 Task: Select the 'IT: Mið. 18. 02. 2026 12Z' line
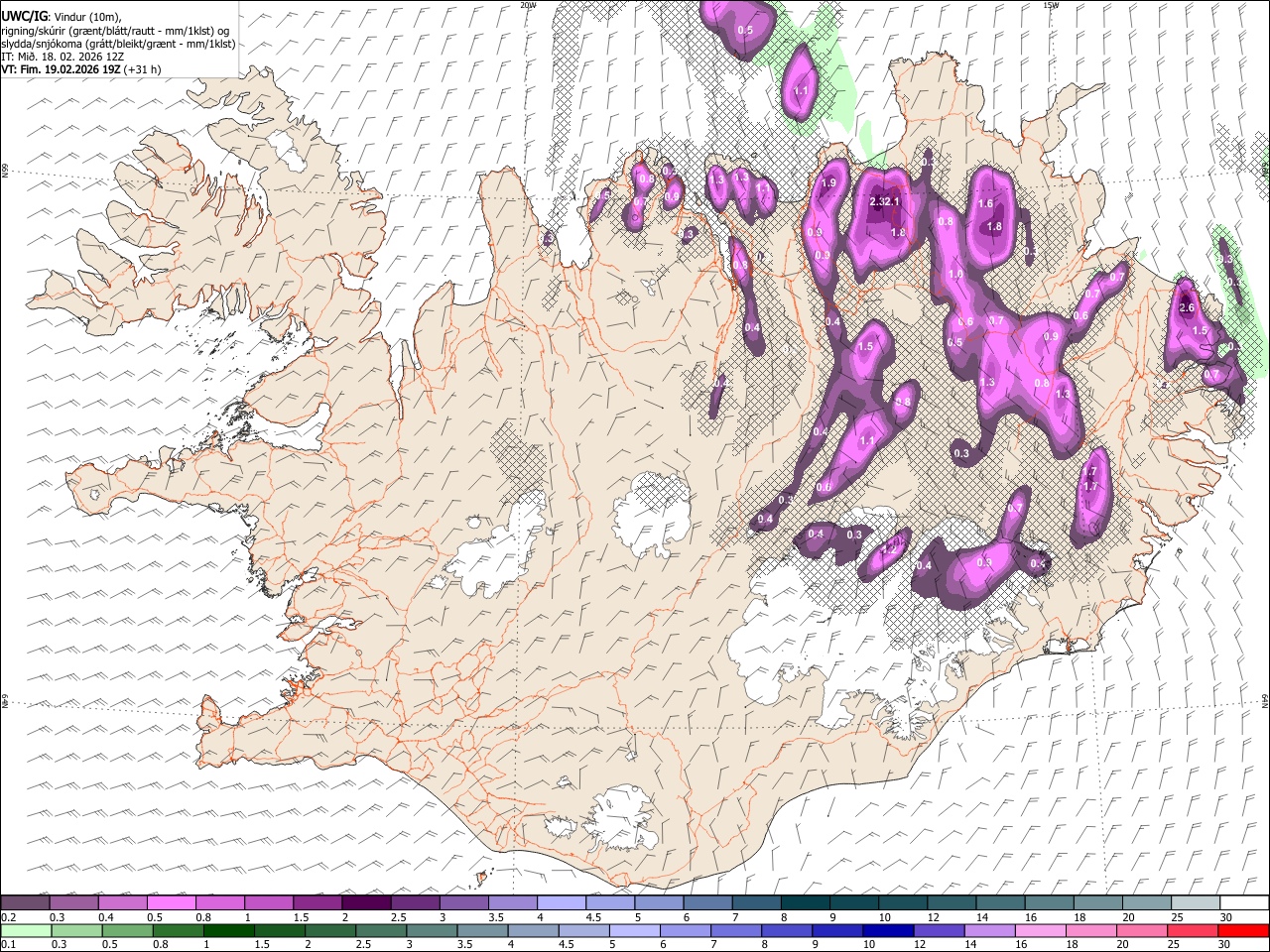63,57
